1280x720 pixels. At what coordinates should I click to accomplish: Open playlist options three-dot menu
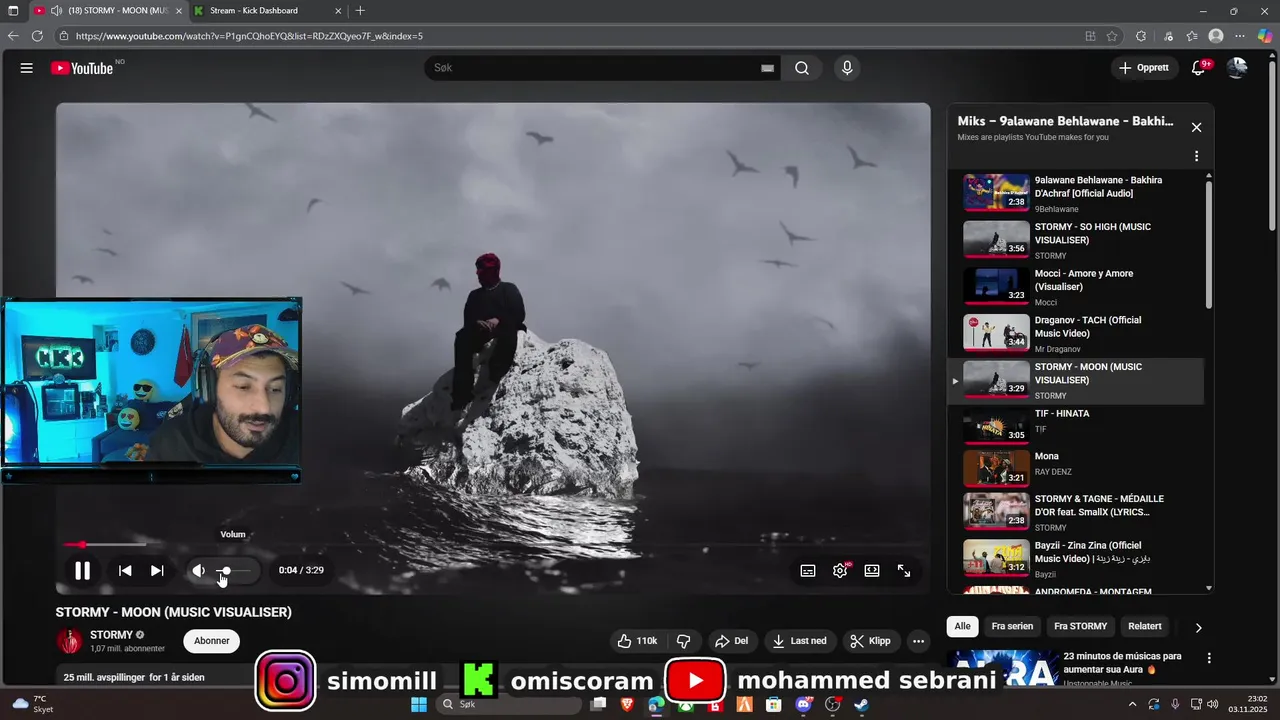pyautogui.click(x=1196, y=156)
